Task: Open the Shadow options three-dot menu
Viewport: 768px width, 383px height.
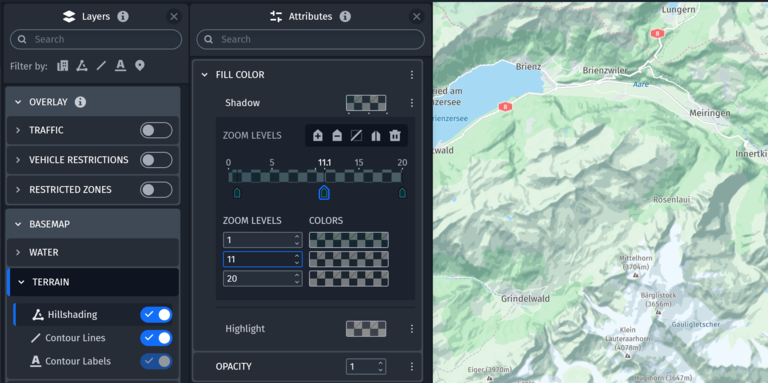Action: (x=411, y=103)
